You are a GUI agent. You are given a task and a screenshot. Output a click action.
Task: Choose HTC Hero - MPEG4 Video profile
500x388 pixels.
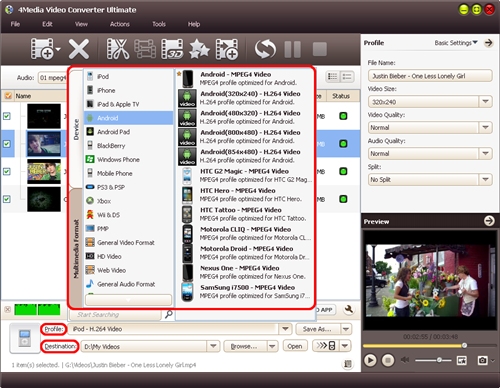coord(245,195)
